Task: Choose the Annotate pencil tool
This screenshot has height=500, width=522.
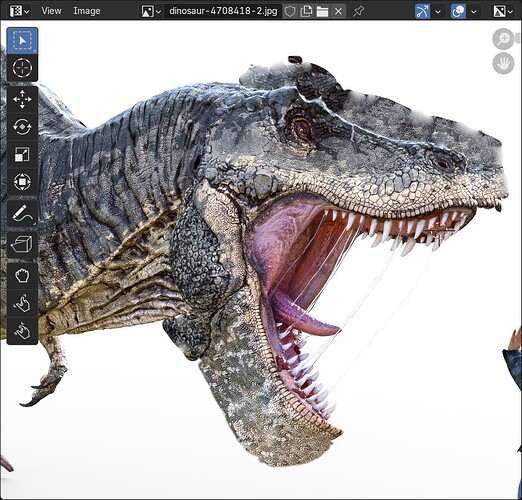Action: point(22,213)
